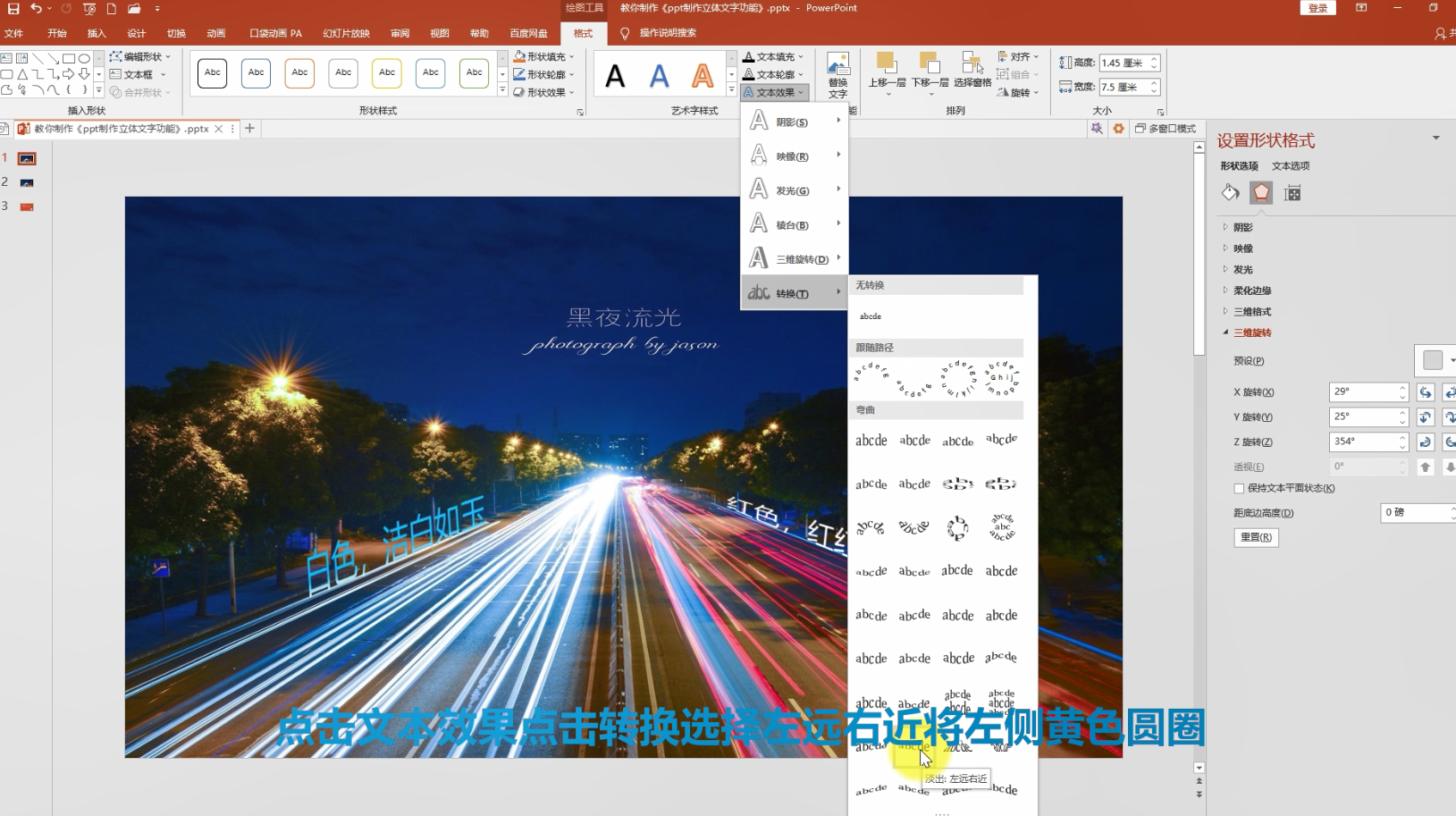Select slide 2 thumbnail in slide panel
Viewport: 1456px width, 816px height.
click(x=27, y=182)
